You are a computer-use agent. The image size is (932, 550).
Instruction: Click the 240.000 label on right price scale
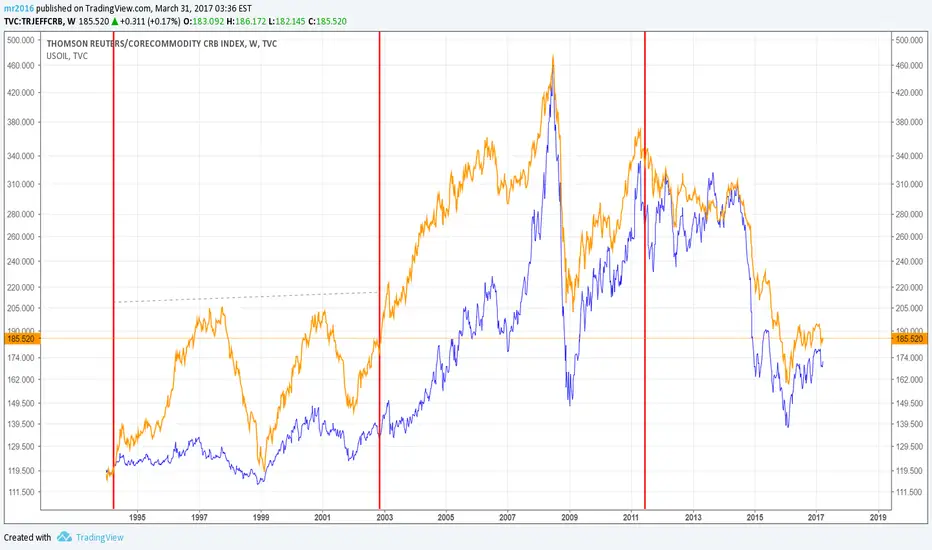(909, 262)
